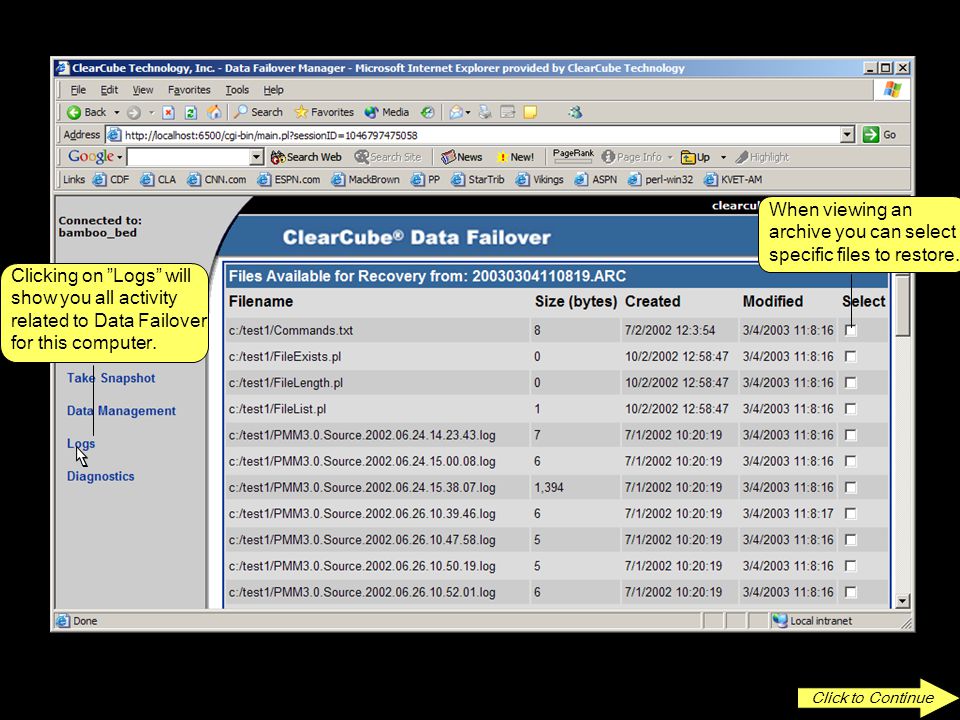The height and width of the screenshot is (720, 960).
Task: Open the perl-win32 link shortcut
Action: (661, 179)
